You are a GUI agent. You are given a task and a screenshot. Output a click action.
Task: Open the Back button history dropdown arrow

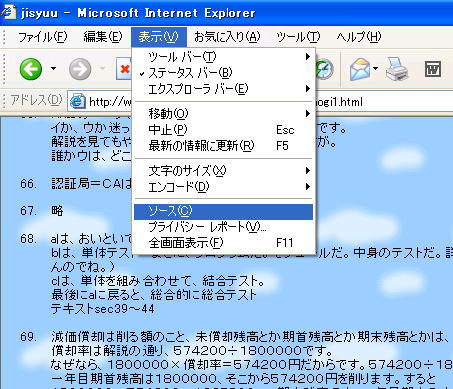point(53,69)
